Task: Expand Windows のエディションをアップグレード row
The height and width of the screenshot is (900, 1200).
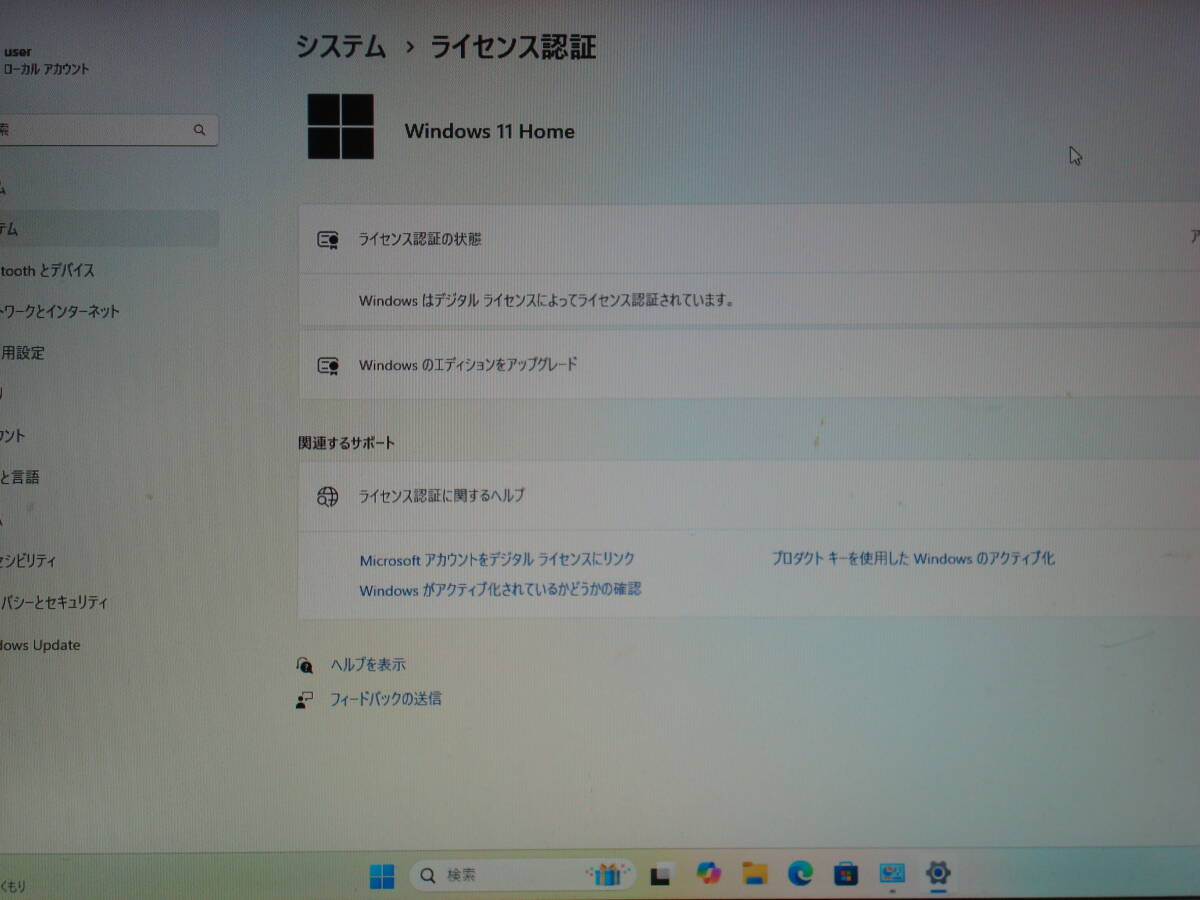Action: tap(750, 364)
